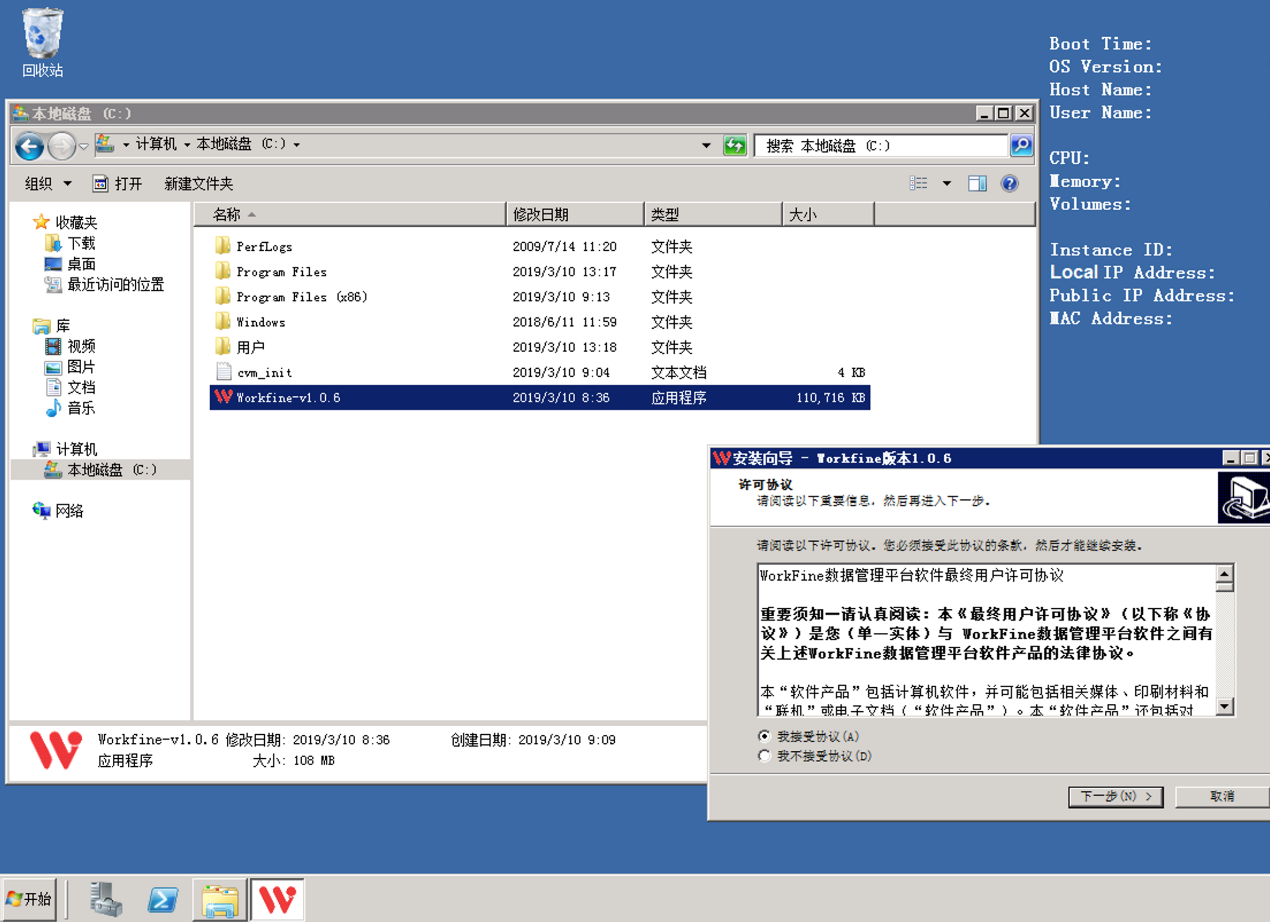Change the view with the view icon

pyautogui.click(x=918, y=183)
